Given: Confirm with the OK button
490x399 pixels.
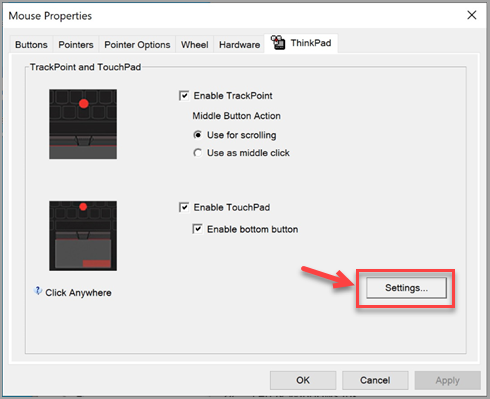Looking at the screenshot, I should click(x=303, y=380).
